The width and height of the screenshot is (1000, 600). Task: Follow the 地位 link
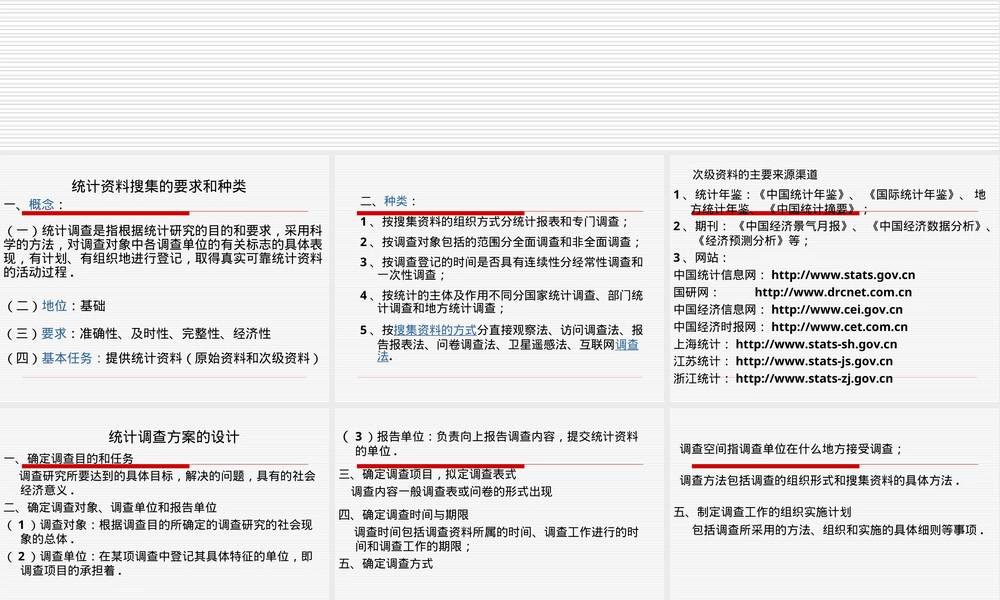pyautogui.click(x=54, y=305)
